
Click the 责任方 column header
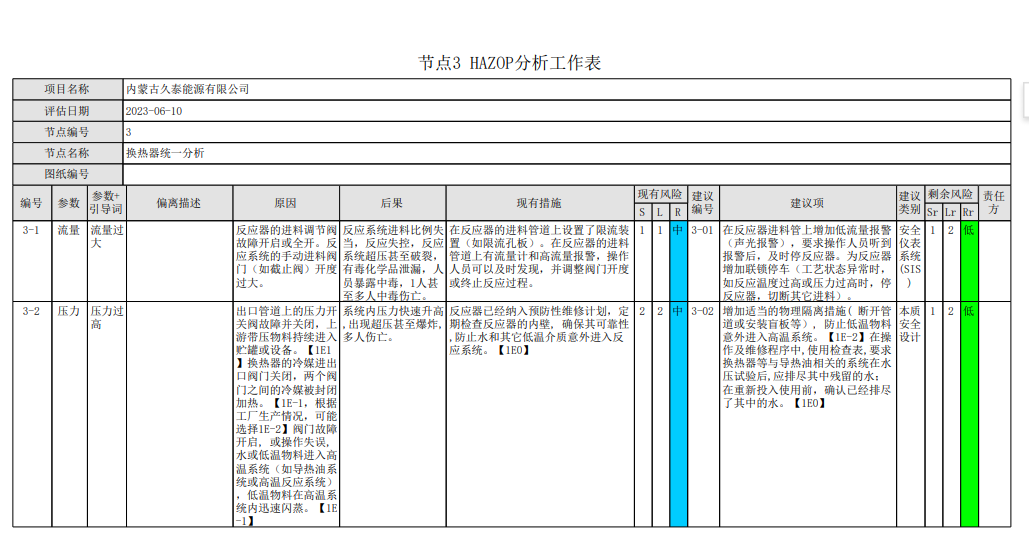(x=994, y=203)
